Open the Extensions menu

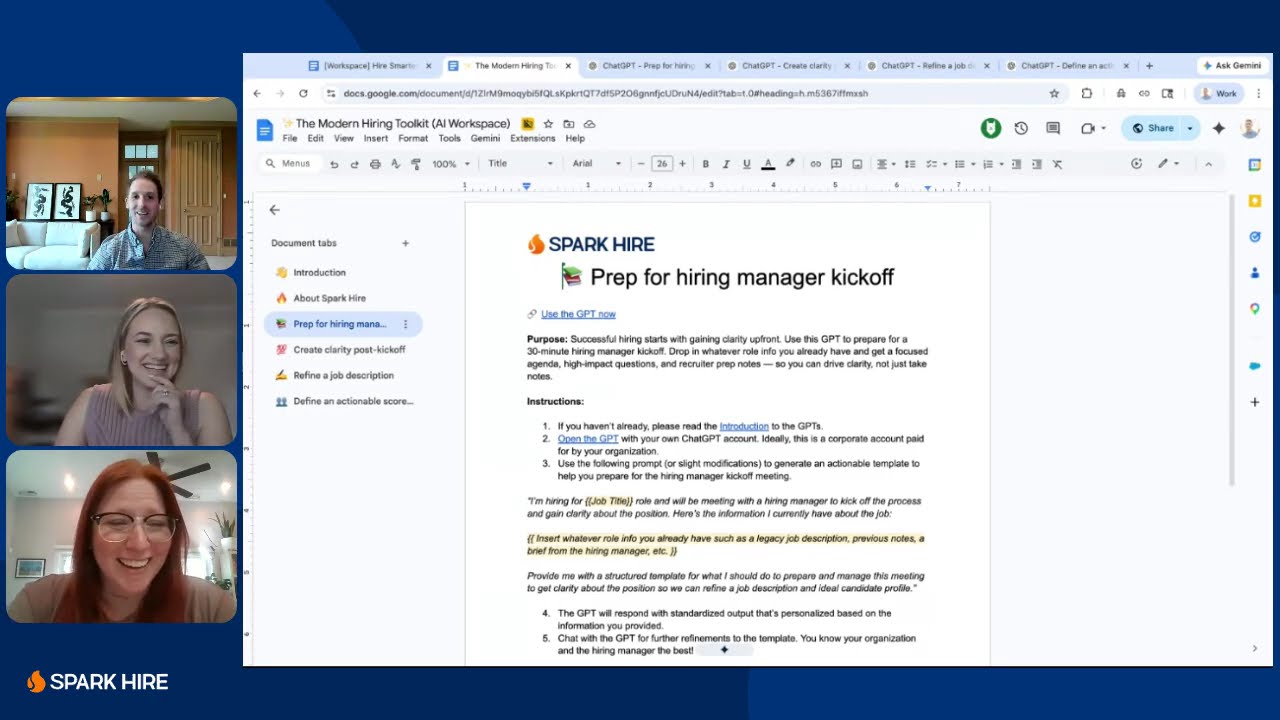tap(532, 139)
